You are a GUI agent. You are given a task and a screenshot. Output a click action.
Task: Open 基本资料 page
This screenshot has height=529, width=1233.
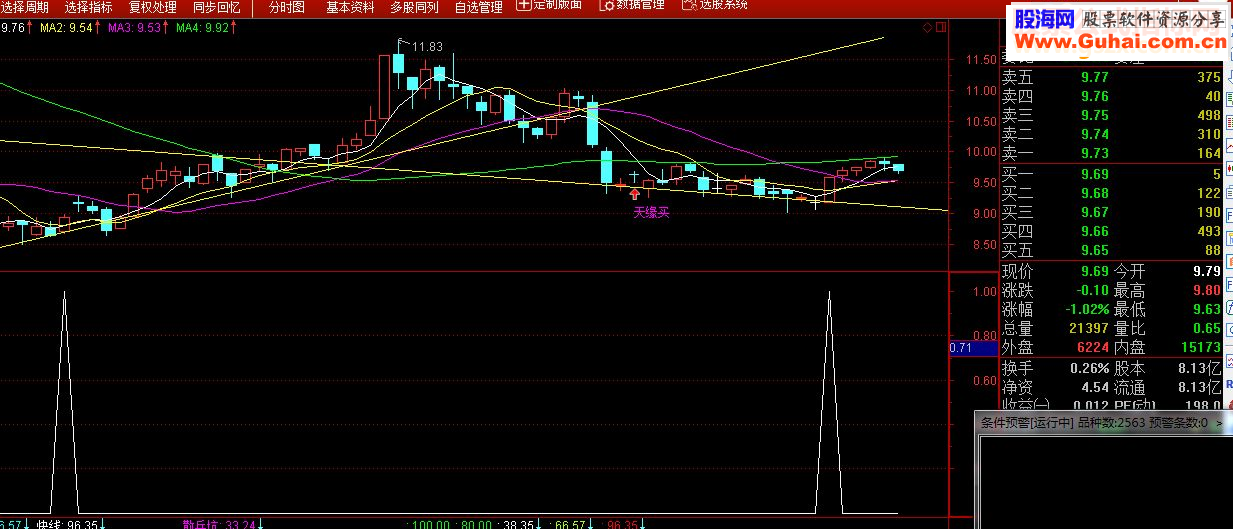click(351, 6)
